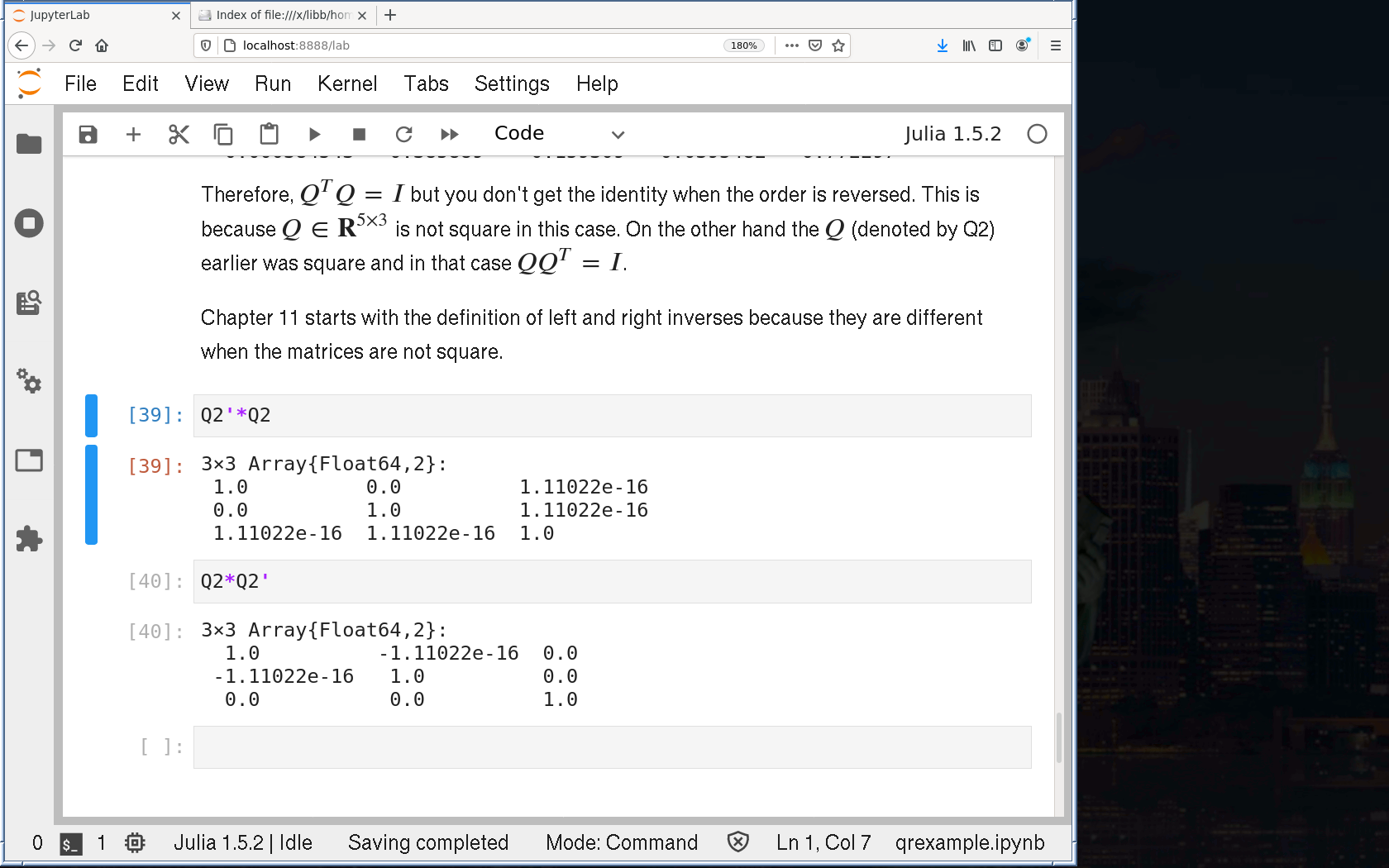Screen dimensions: 1389x868
Task: Open the Firefox hamburger application menu
Action: point(1055,45)
